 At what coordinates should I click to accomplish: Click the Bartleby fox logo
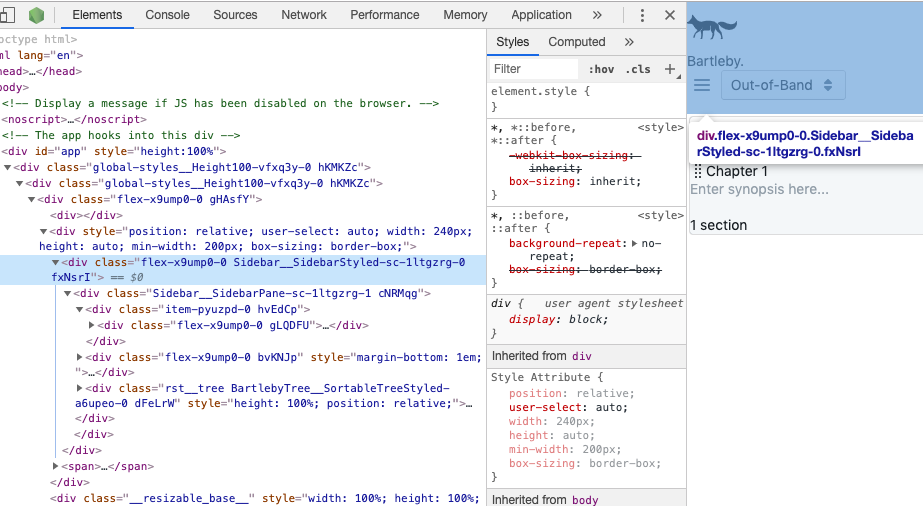pos(713,27)
